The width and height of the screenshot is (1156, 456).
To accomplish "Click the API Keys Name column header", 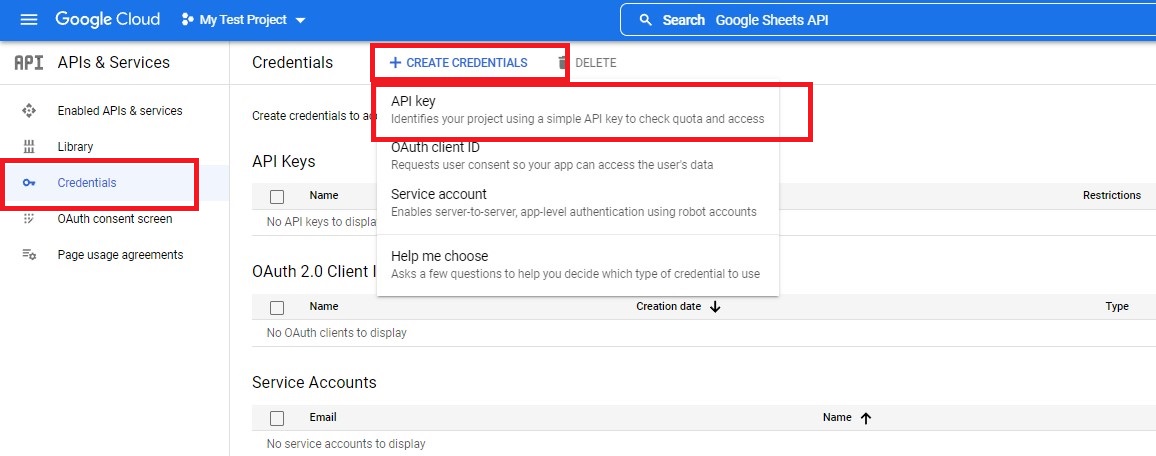I will click(324, 195).
